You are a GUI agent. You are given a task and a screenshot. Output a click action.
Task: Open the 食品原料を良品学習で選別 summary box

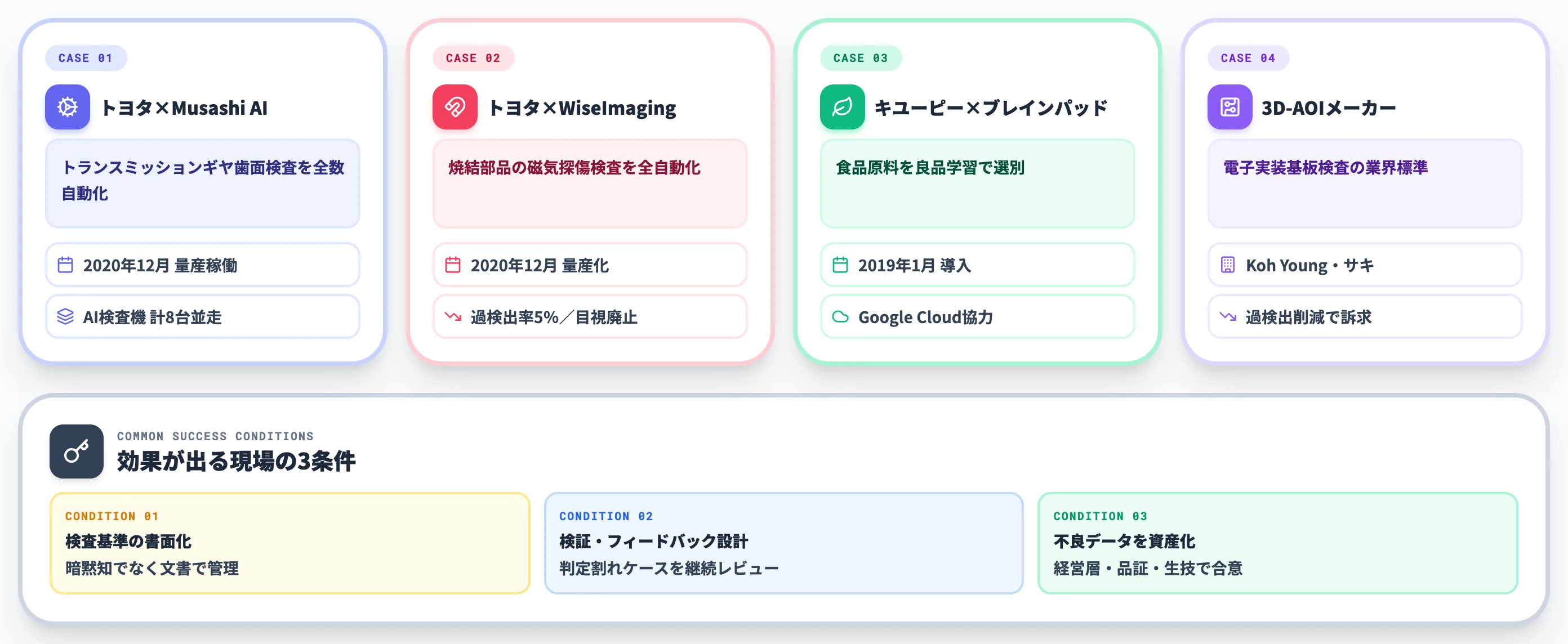(x=978, y=184)
